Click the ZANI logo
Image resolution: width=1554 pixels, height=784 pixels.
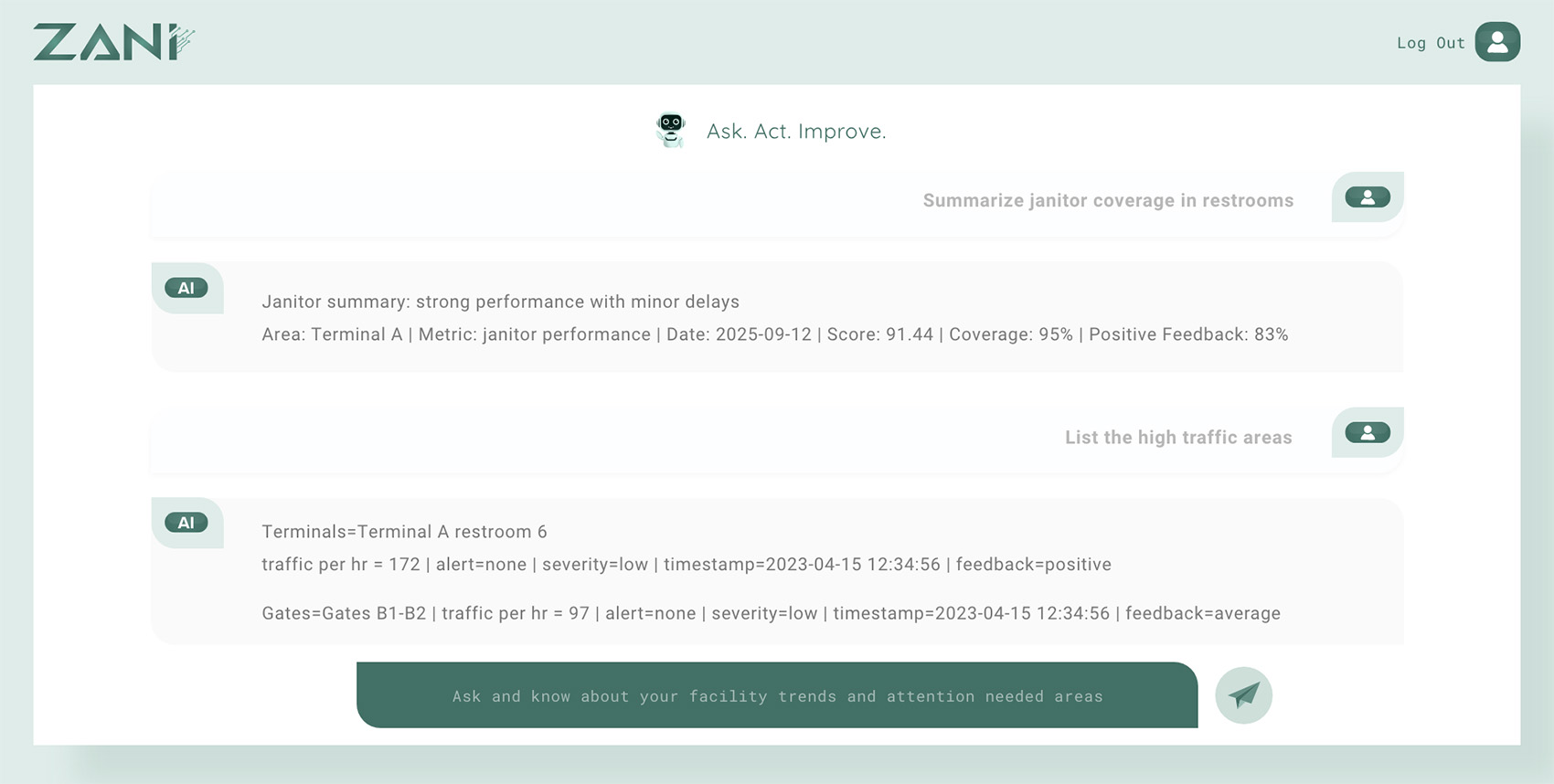click(x=113, y=43)
